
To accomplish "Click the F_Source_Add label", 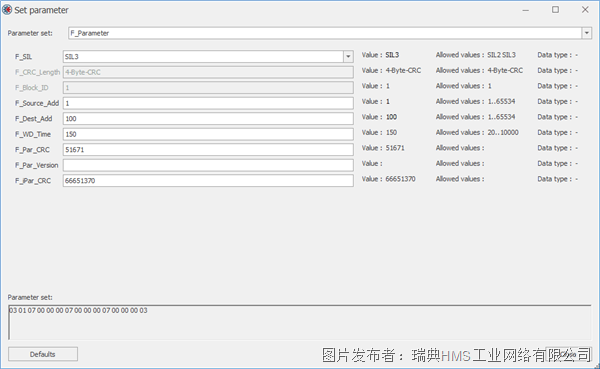I will 37,103.
